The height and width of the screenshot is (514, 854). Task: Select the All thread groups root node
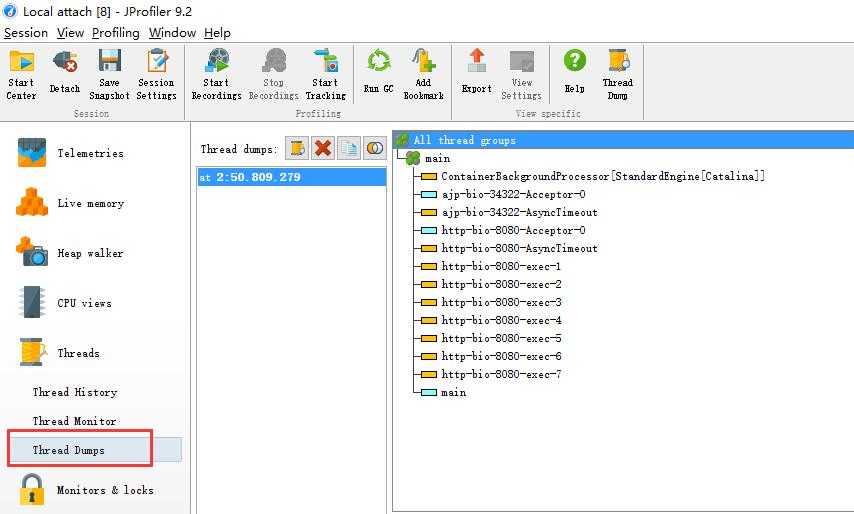[x=623, y=140]
